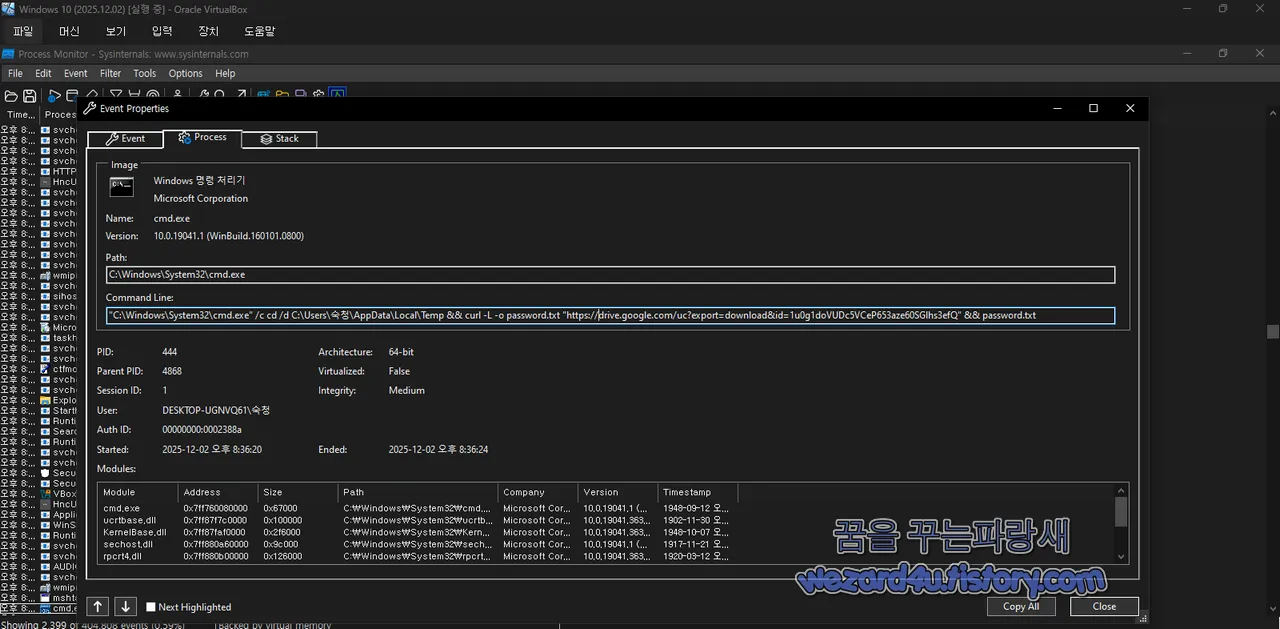This screenshot has width=1280, height=629.
Task: Sort modules by the Address column header
Action: coord(218,492)
